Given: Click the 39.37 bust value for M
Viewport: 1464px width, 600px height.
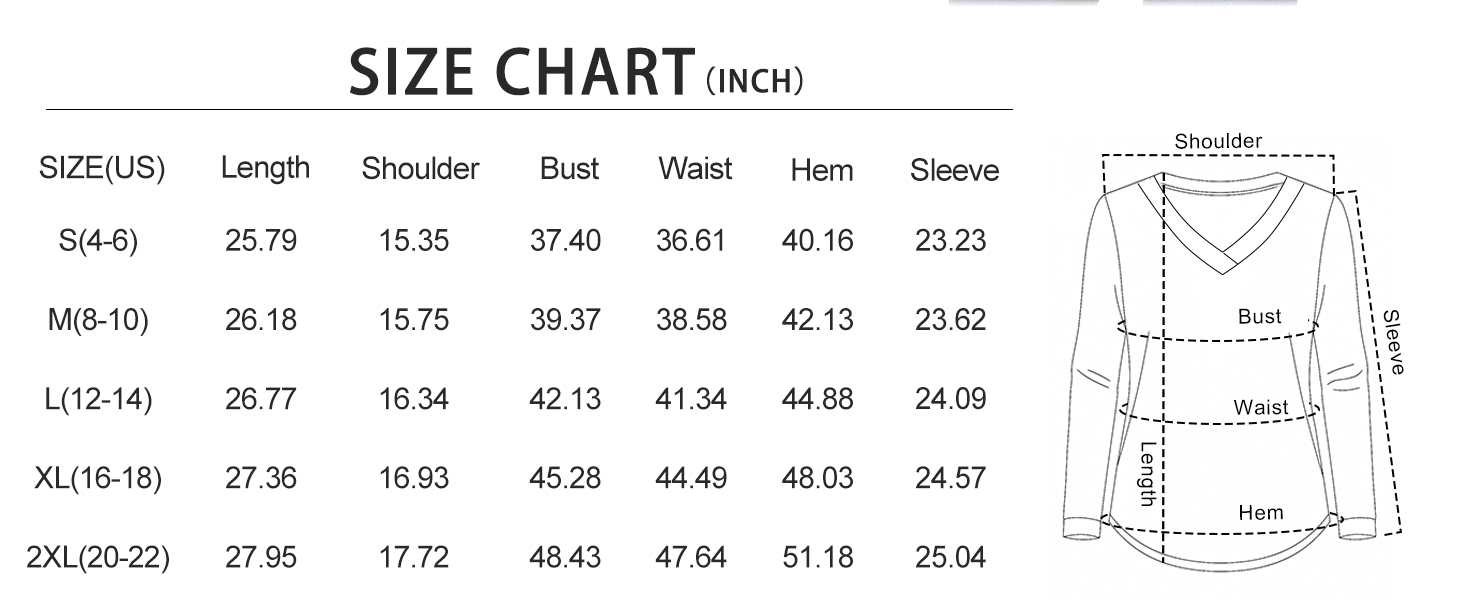Looking at the screenshot, I should coord(565,320).
